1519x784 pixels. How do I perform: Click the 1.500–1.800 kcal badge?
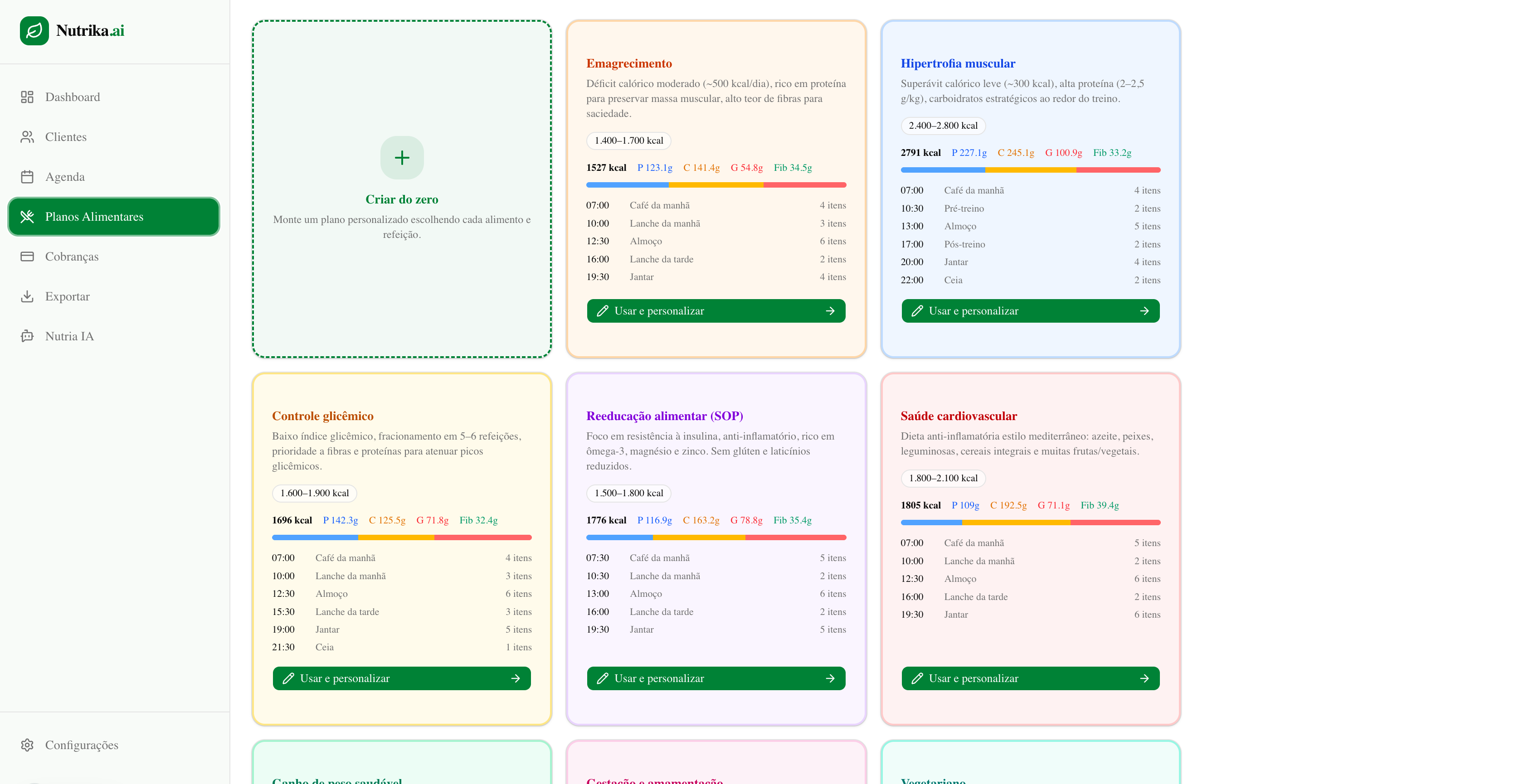628,494
